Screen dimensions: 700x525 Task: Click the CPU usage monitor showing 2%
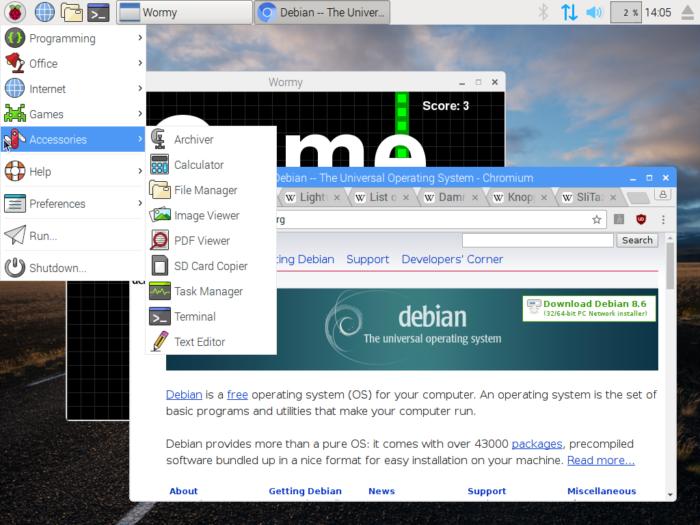pyautogui.click(x=626, y=12)
